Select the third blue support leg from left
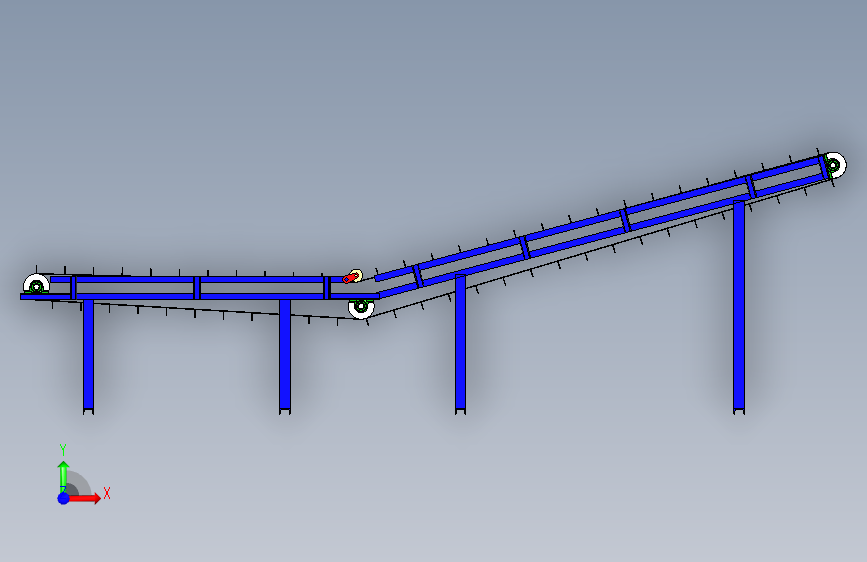This screenshot has width=867, height=562. (460, 344)
